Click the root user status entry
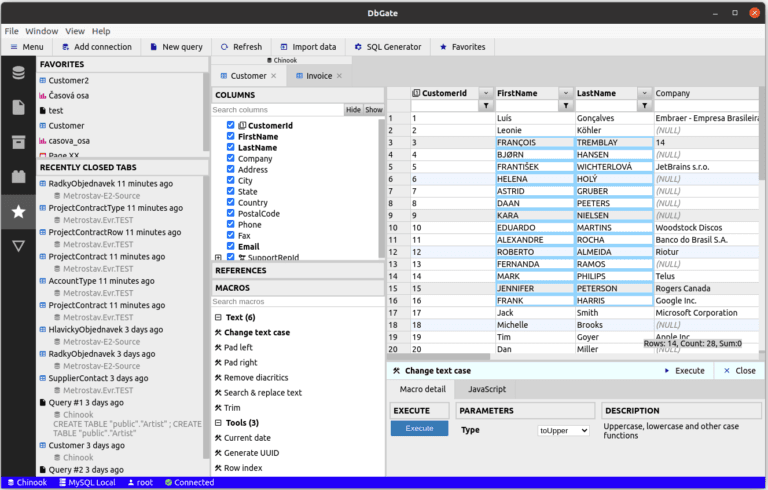The height and width of the screenshot is (490, 768). pos(140,483)
